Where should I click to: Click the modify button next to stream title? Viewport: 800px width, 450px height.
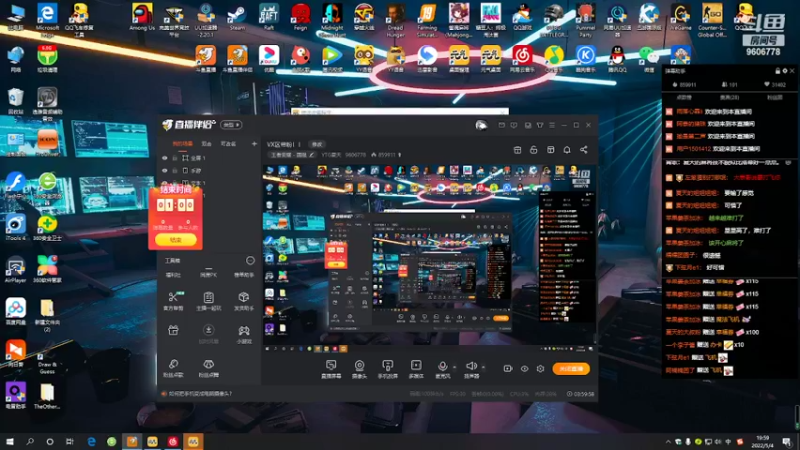point(317,144)
